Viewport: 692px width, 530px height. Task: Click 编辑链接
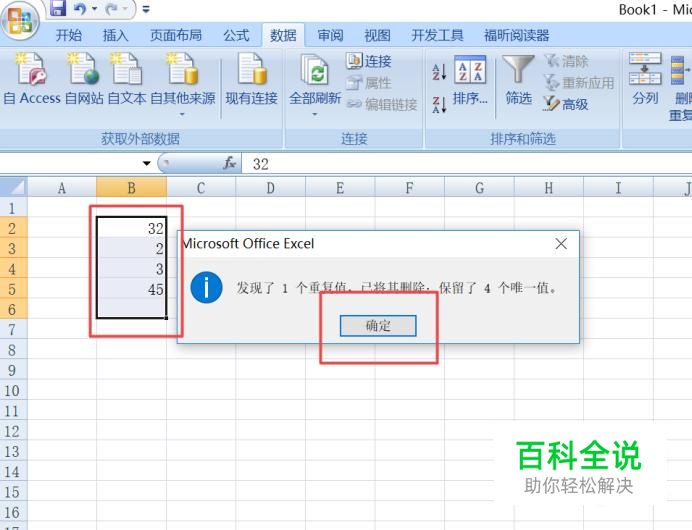(x=382, y=104)
